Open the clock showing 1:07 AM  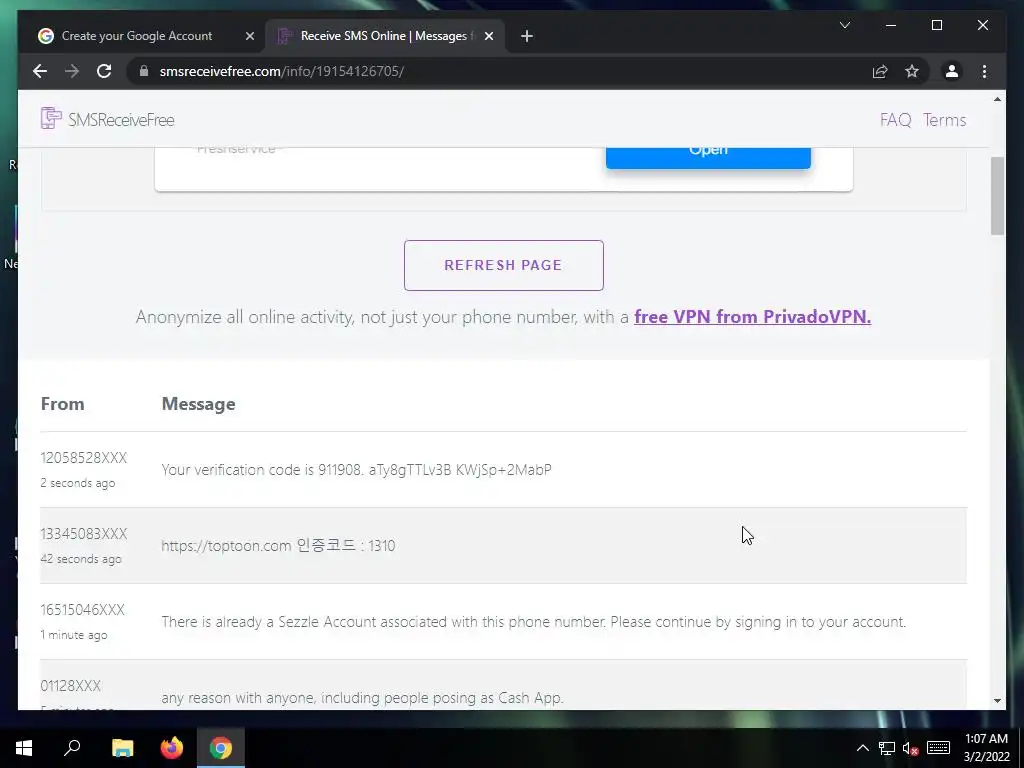point(987,748)
